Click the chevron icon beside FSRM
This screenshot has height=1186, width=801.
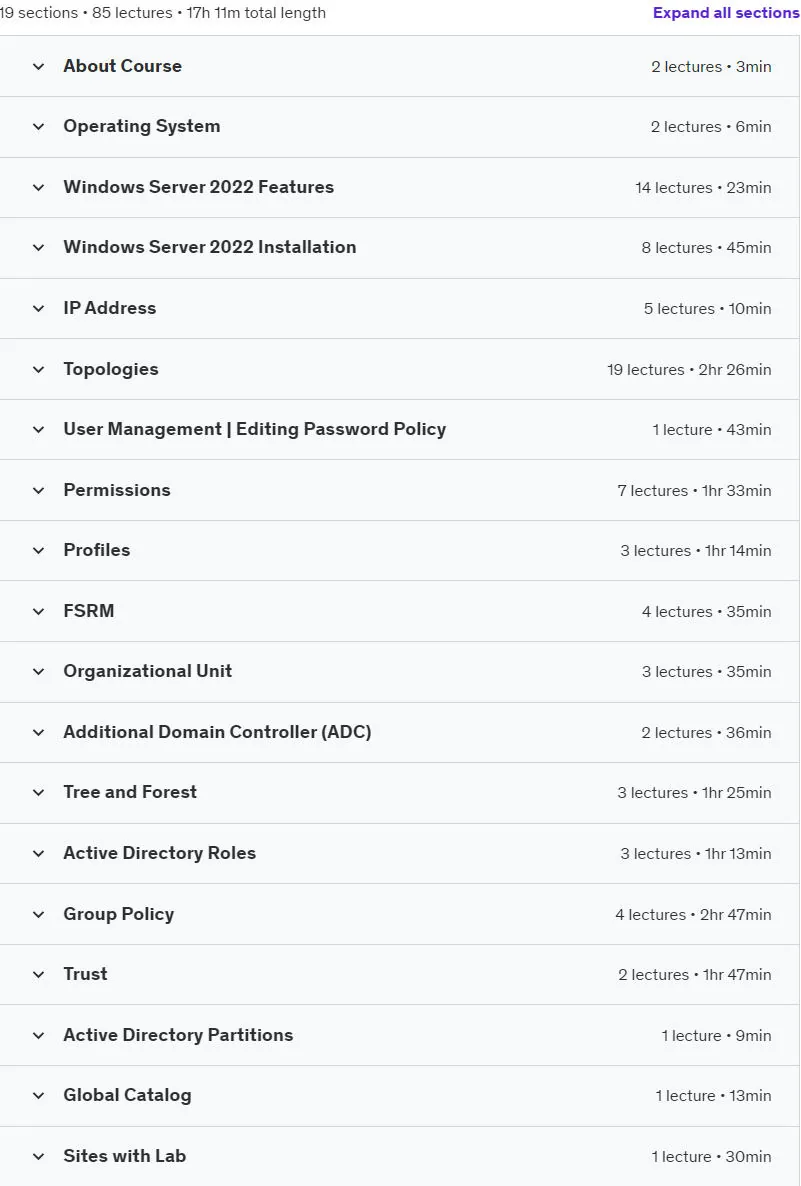point(39,612)
